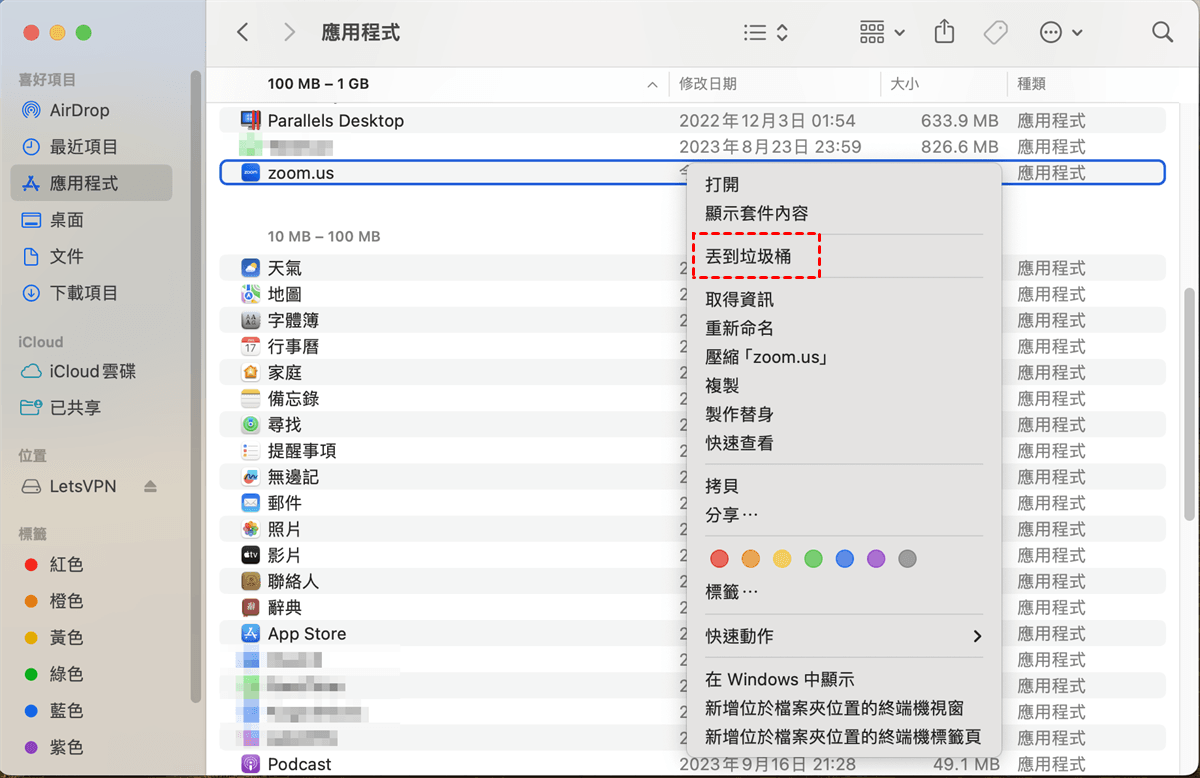Eject the LetsVPN volume
This screenshot has width=1200, height=778.
(150, 486)
